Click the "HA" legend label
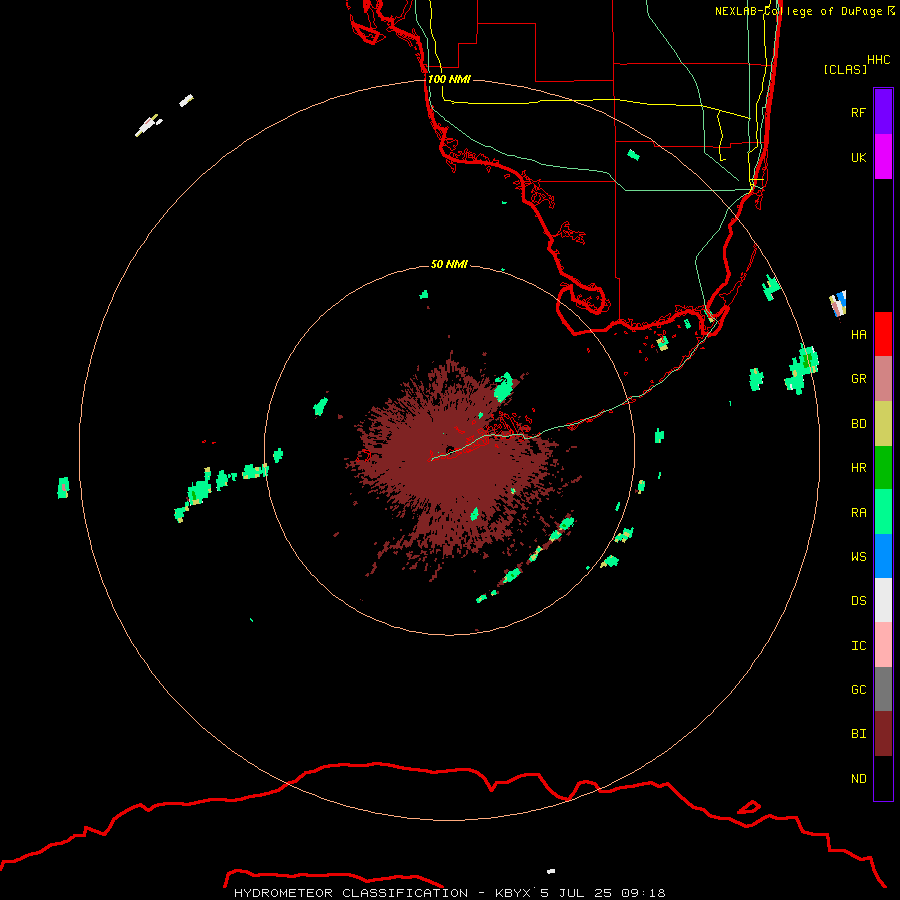Viewport: 900px width, 900px height. tap(858, 334)
